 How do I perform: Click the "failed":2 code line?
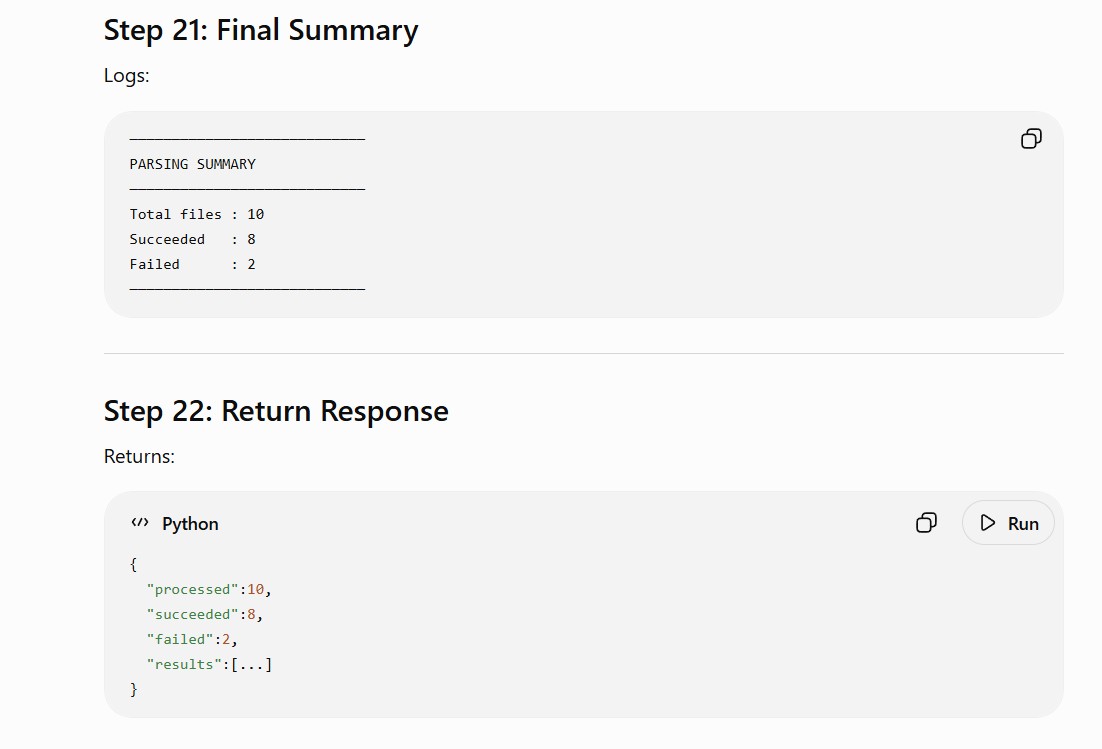[x=192, y=639]
